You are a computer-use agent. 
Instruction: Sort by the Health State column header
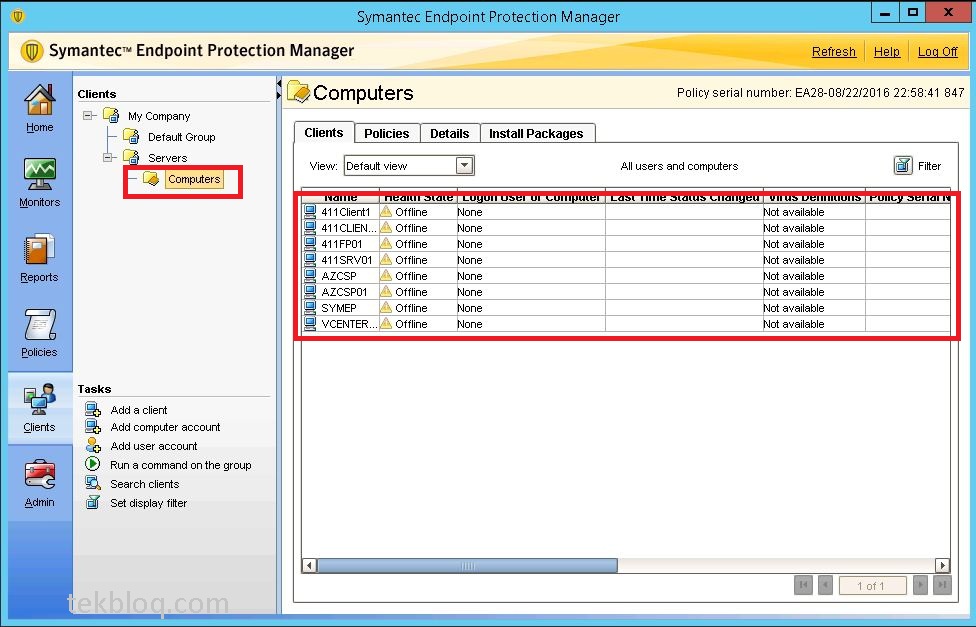point(418,198)
